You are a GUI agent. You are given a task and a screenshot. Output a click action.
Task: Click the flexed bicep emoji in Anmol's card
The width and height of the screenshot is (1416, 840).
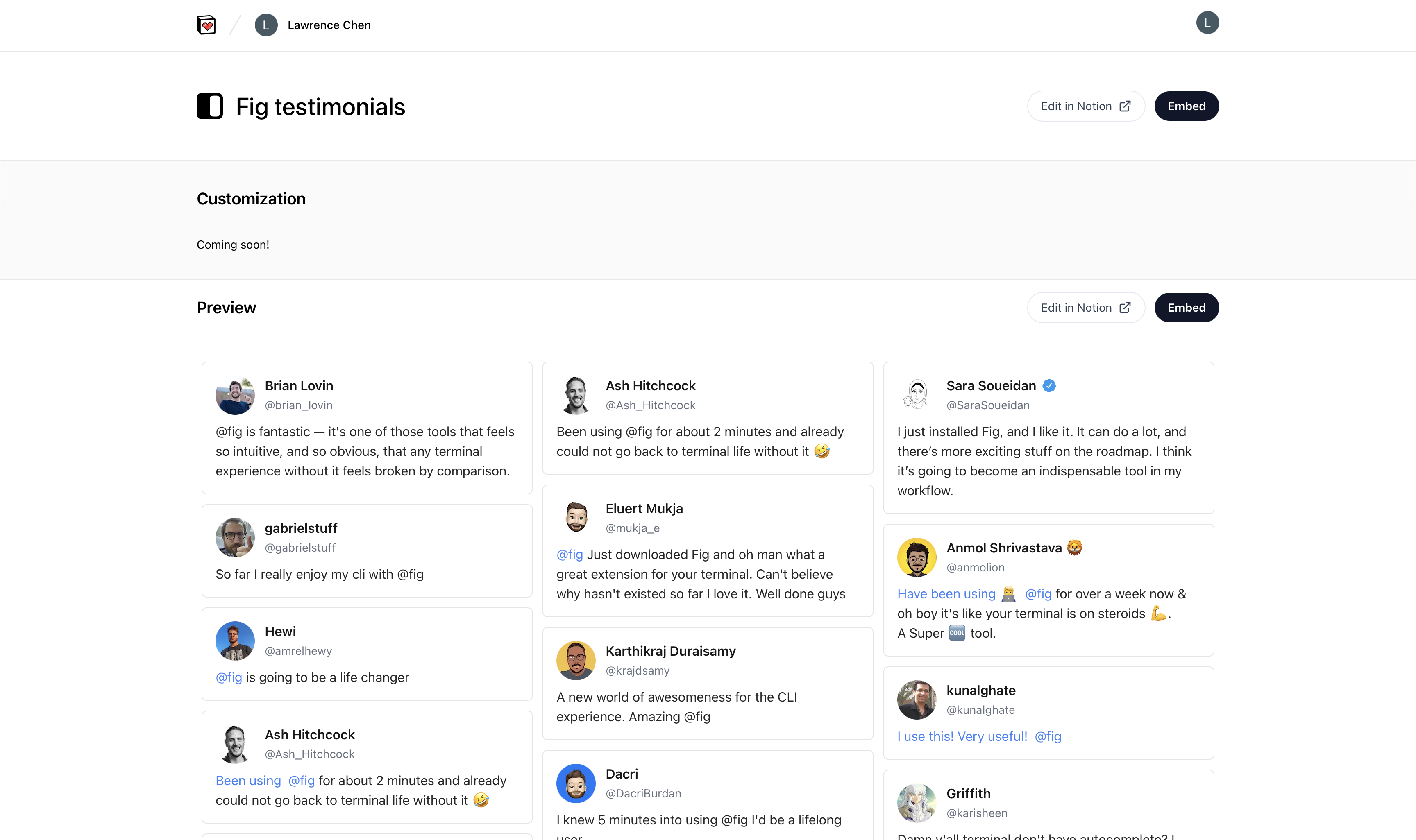pos(1158,614)
